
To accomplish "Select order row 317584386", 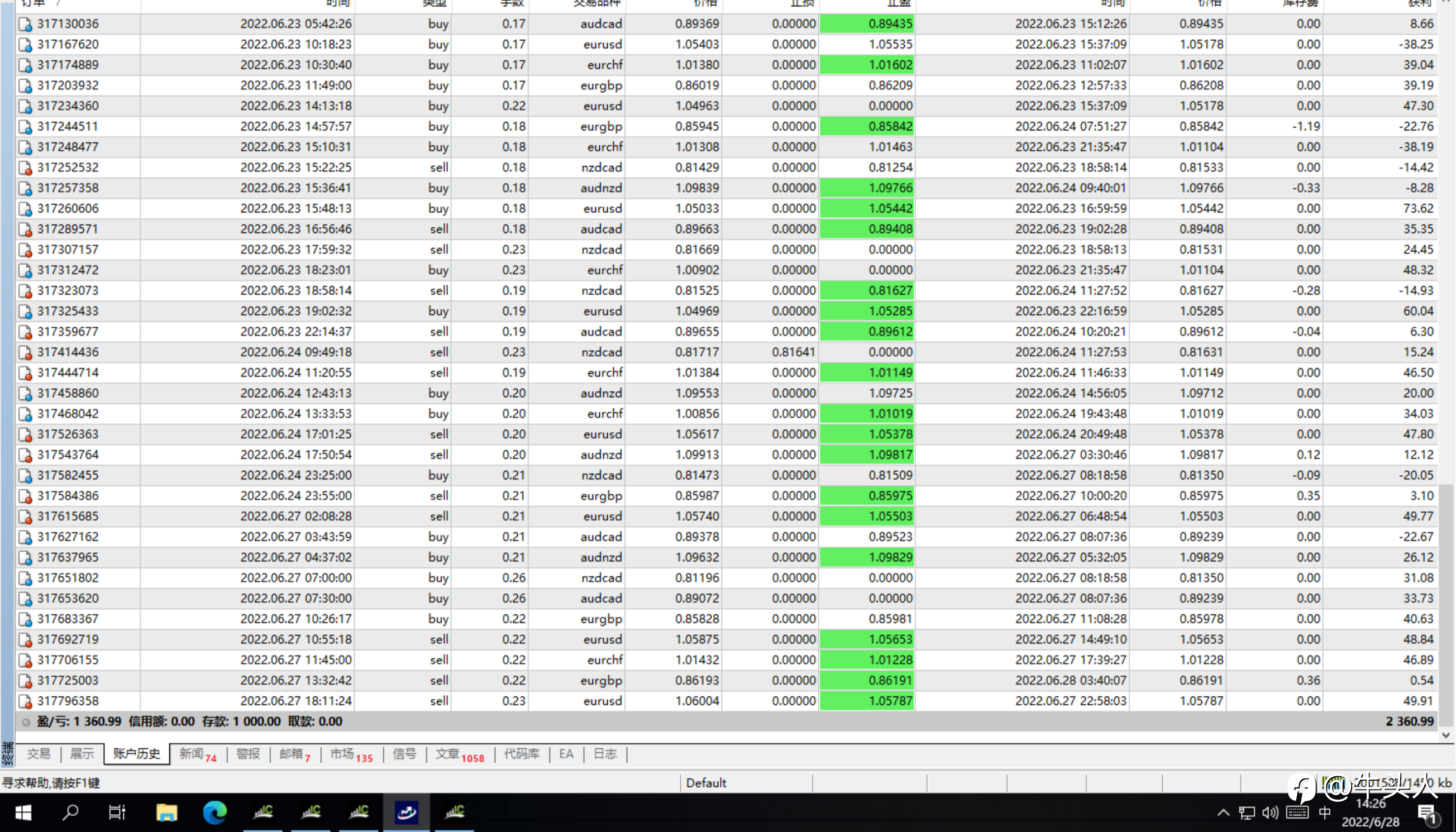I will (725, 496).
